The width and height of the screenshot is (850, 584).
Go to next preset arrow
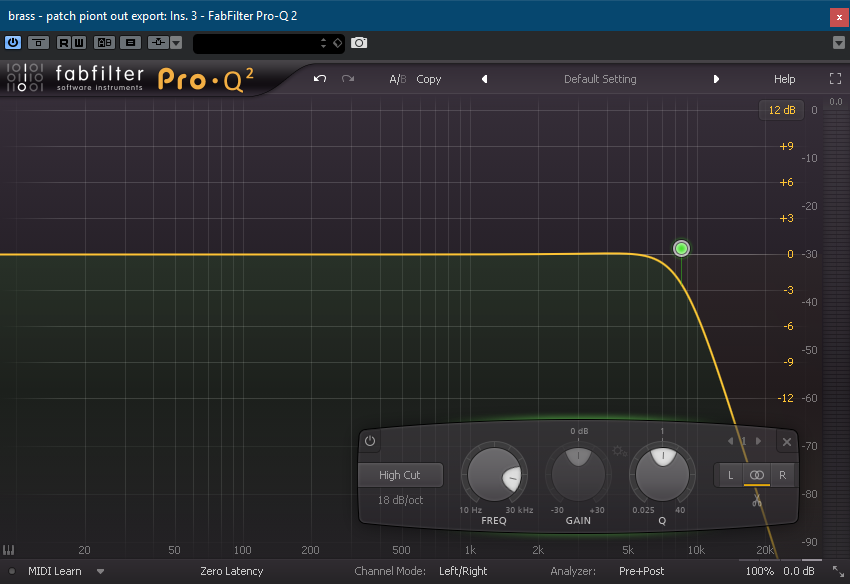(x=716, y=79)
